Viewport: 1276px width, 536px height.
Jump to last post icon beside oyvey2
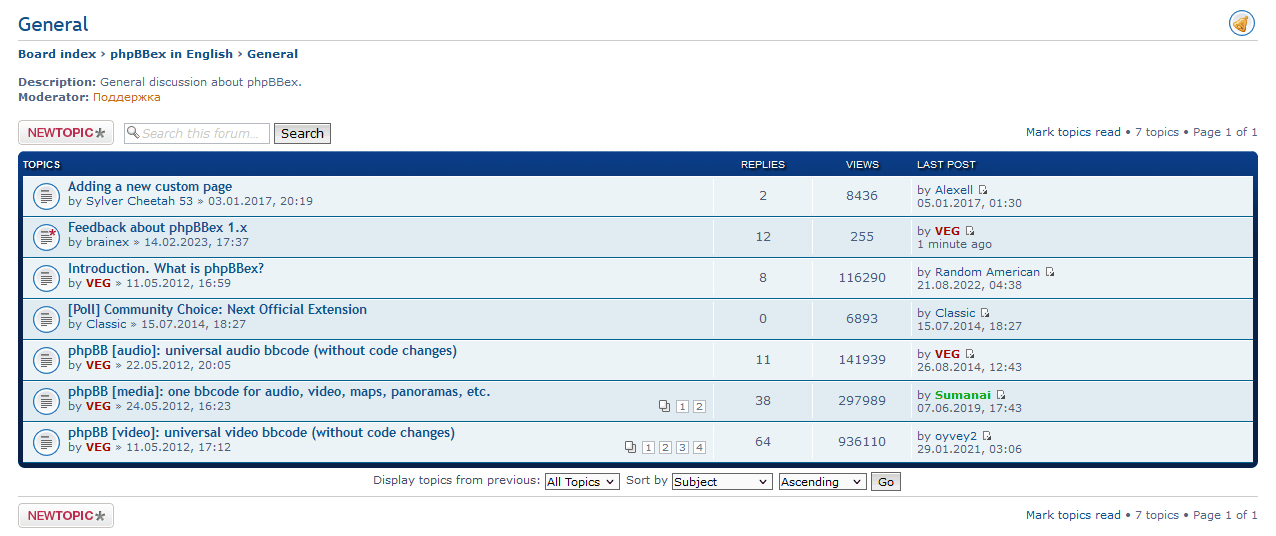[x=987, y=436]
